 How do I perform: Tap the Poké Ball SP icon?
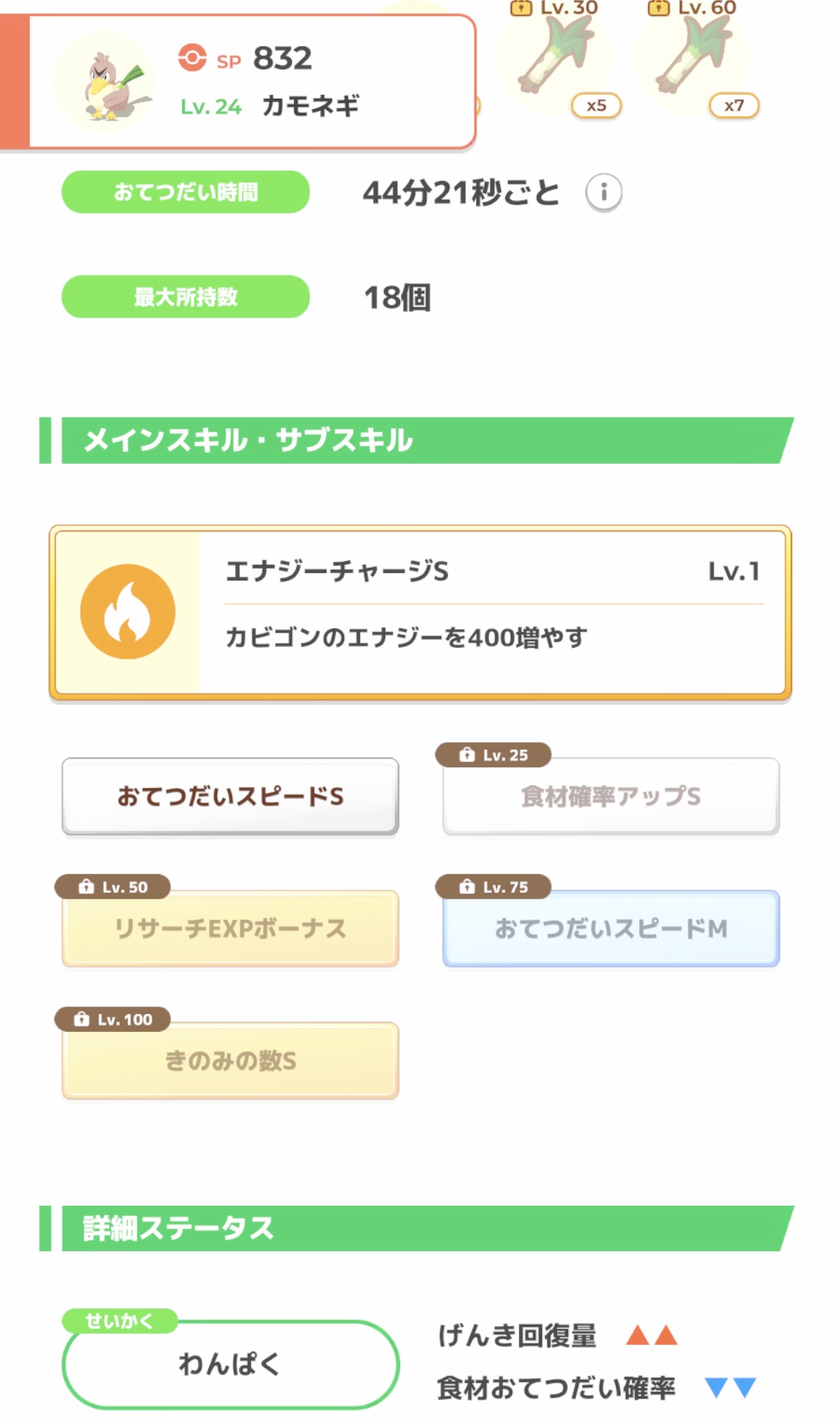(x=192, y=58)
